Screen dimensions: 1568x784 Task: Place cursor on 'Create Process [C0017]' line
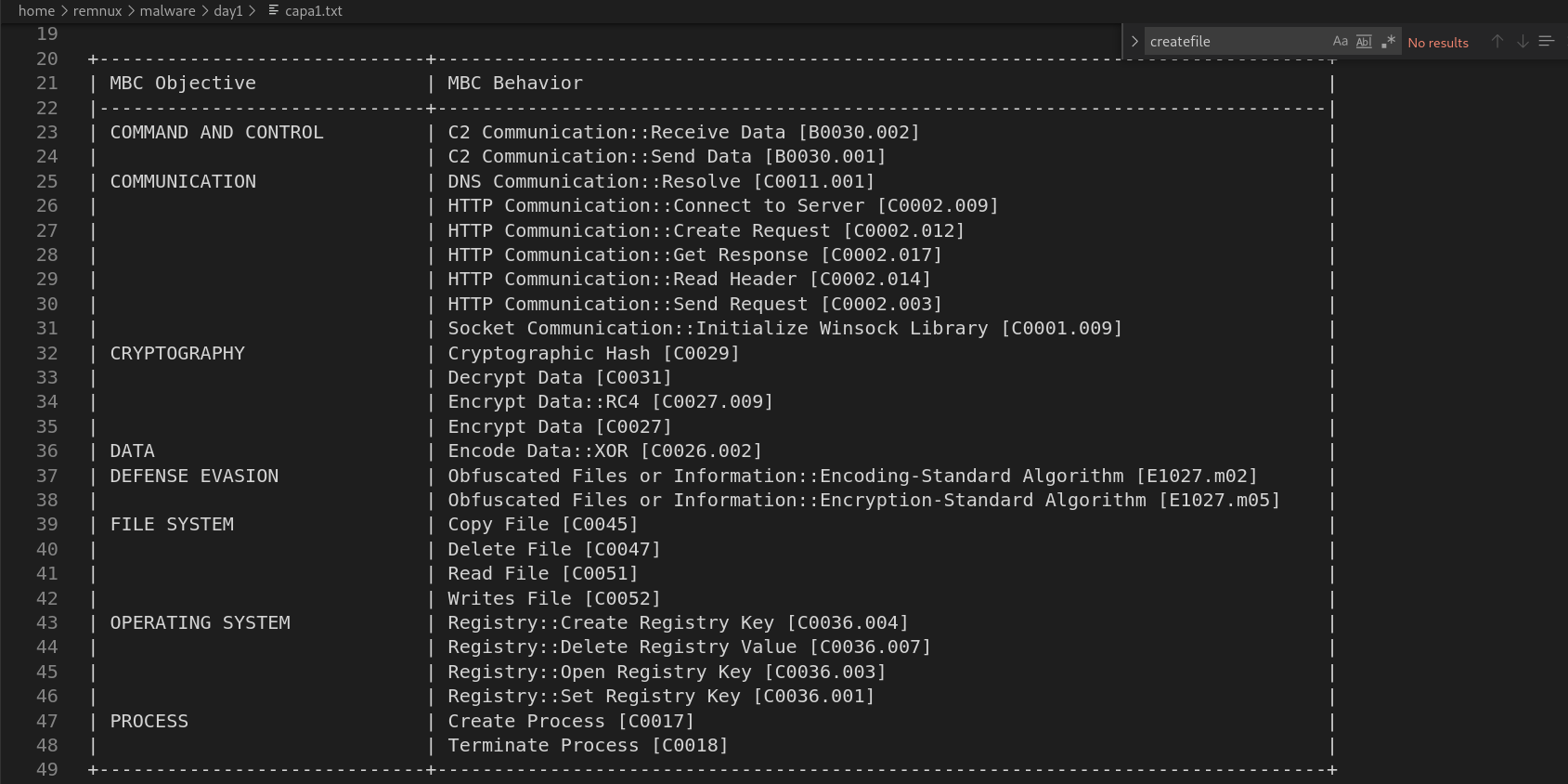(x=570, y=721)
